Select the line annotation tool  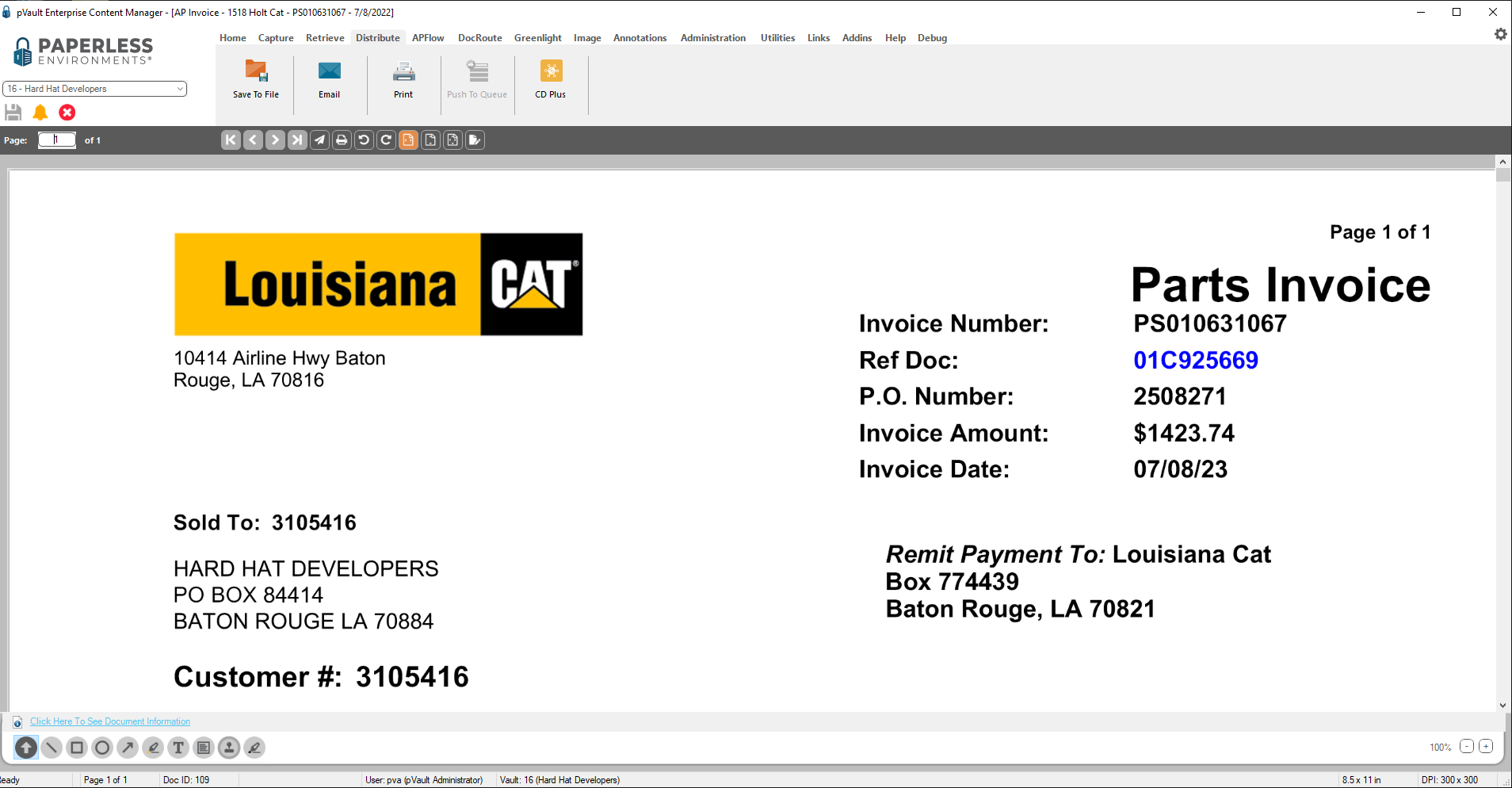(52, 748)
